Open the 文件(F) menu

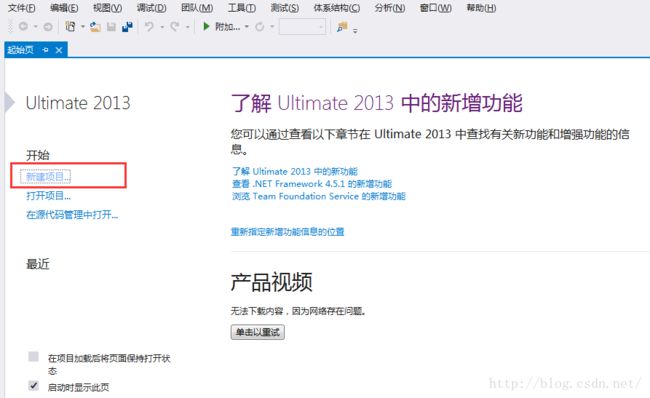click(x=22, y=8)
